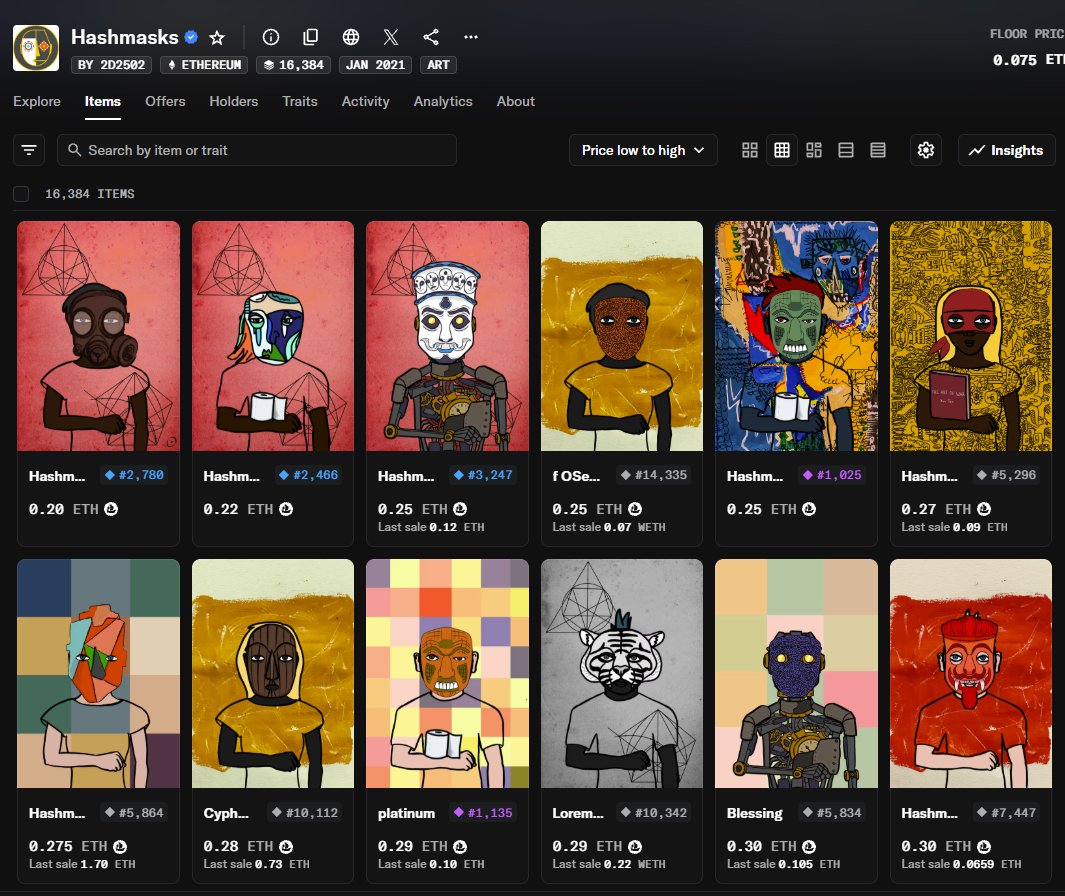
Task: Switch to the dense table view
Action: pos(878,150)
